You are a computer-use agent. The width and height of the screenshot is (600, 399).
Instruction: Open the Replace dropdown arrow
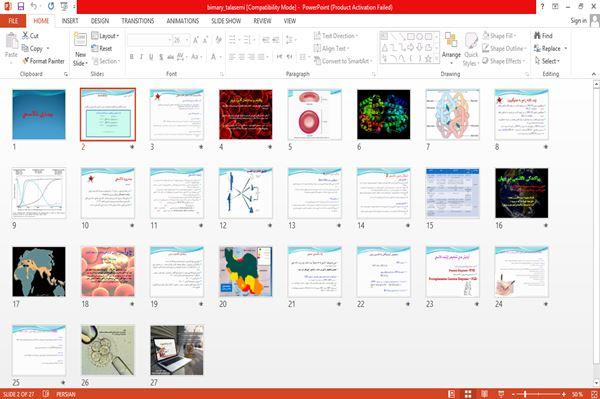(566, 49)
